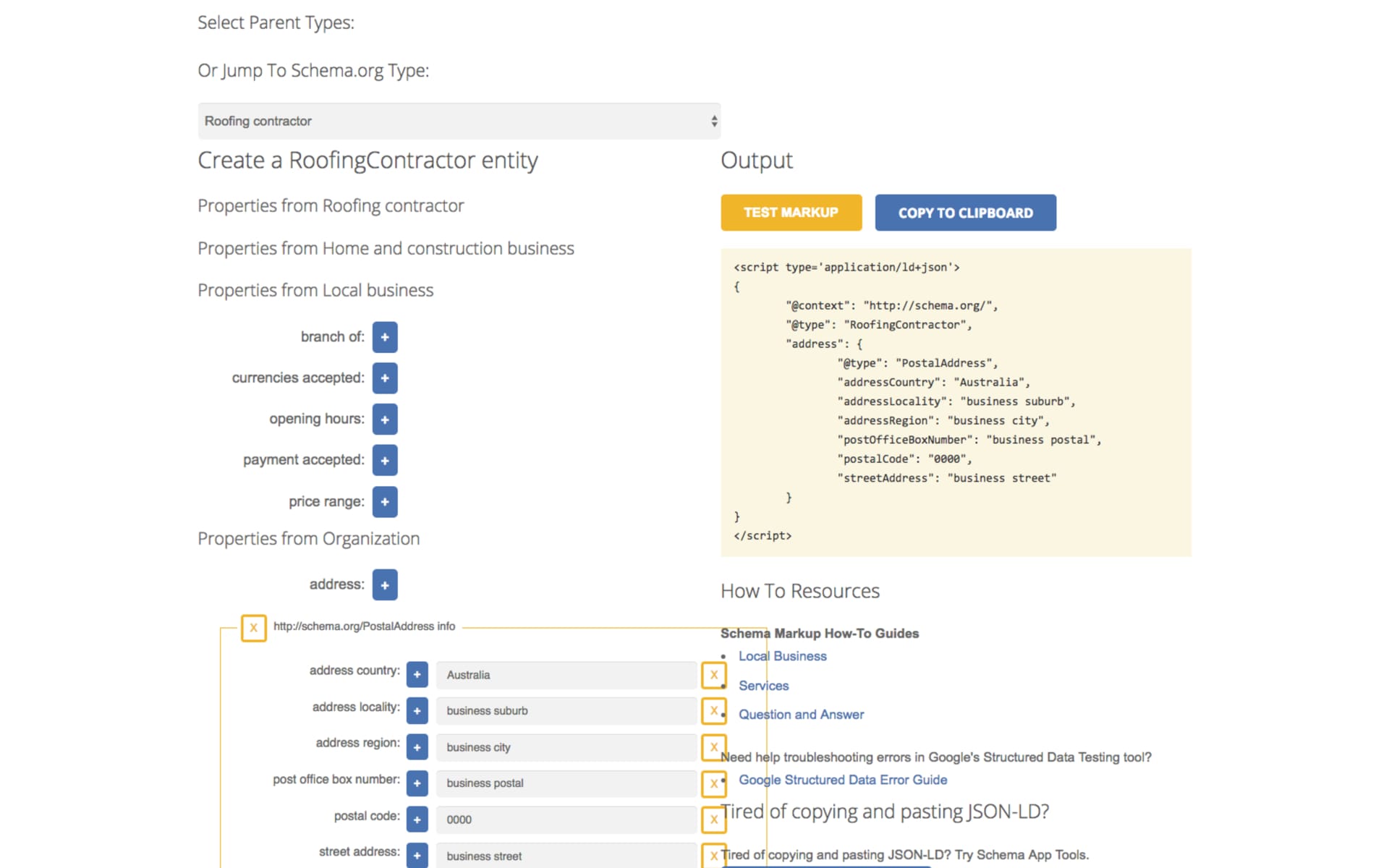This screenshot has height=868, width=1389.
Task: Delete the 0000 postal code entry
Action: pos(714,820)
